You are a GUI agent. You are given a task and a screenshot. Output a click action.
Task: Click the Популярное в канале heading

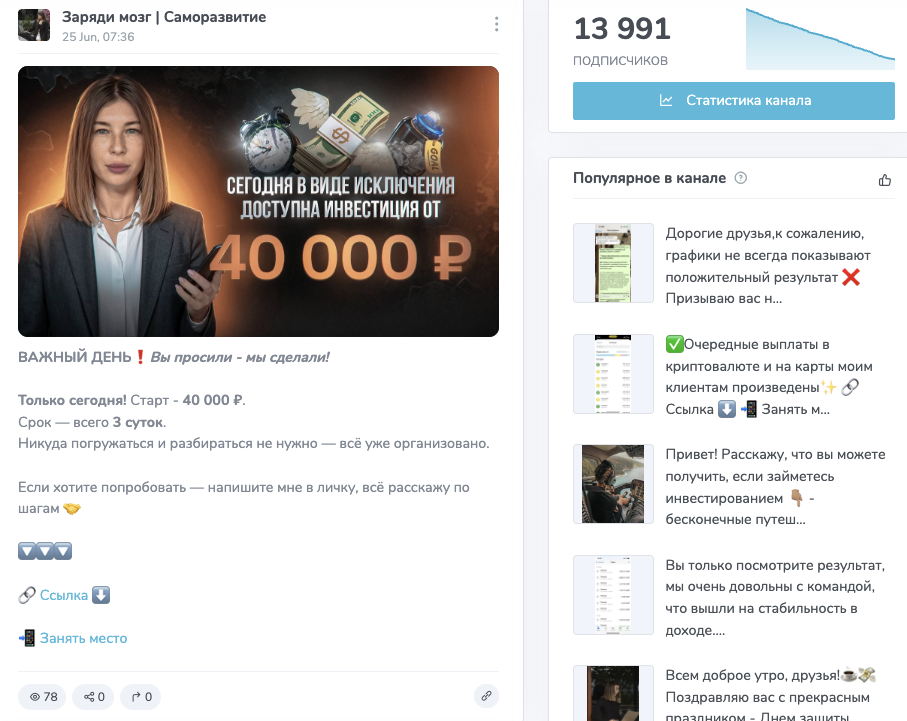coord(649,178)
